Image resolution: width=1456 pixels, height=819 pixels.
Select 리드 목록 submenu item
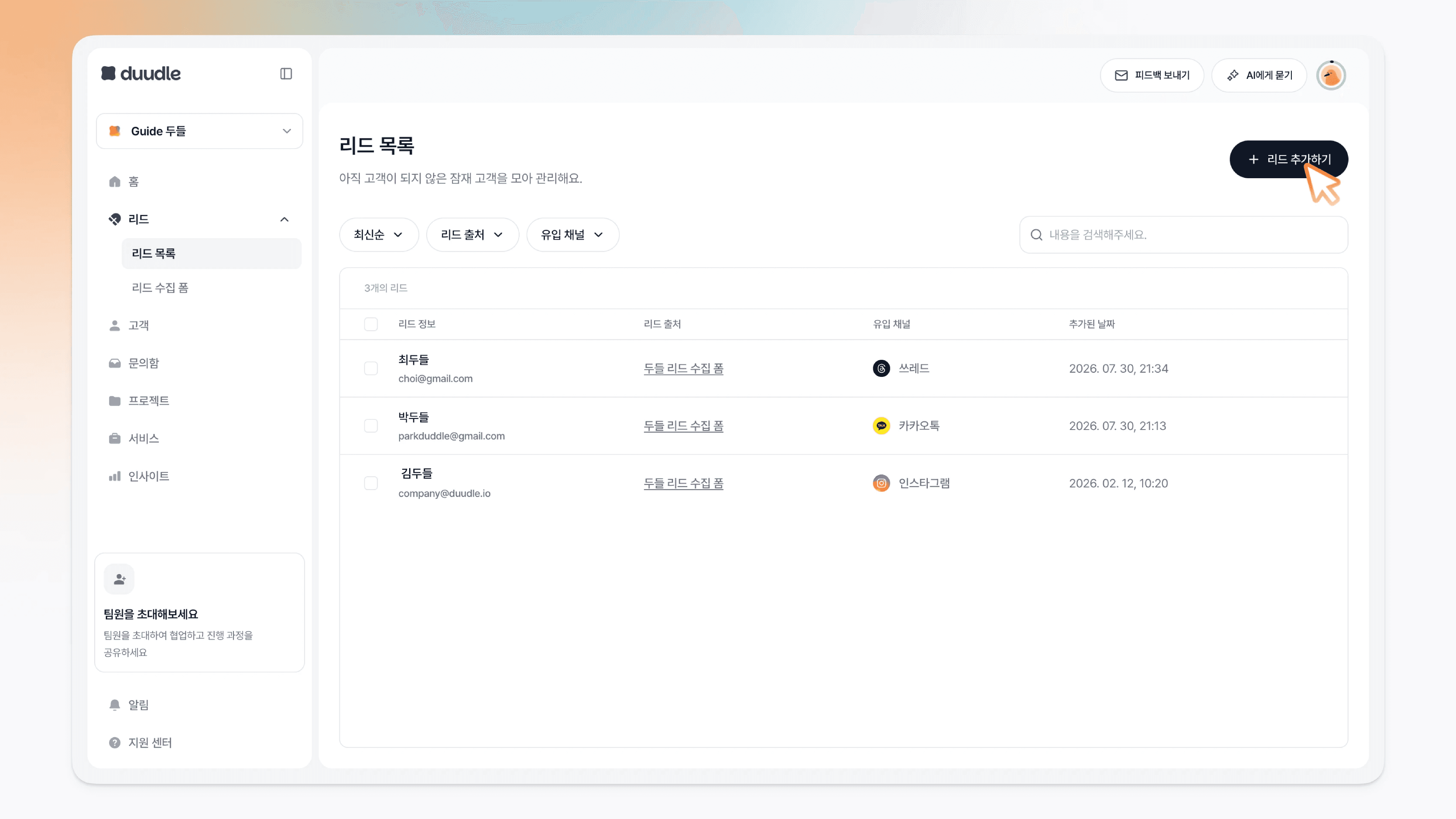pyautogui.click(x=212, y=254)
